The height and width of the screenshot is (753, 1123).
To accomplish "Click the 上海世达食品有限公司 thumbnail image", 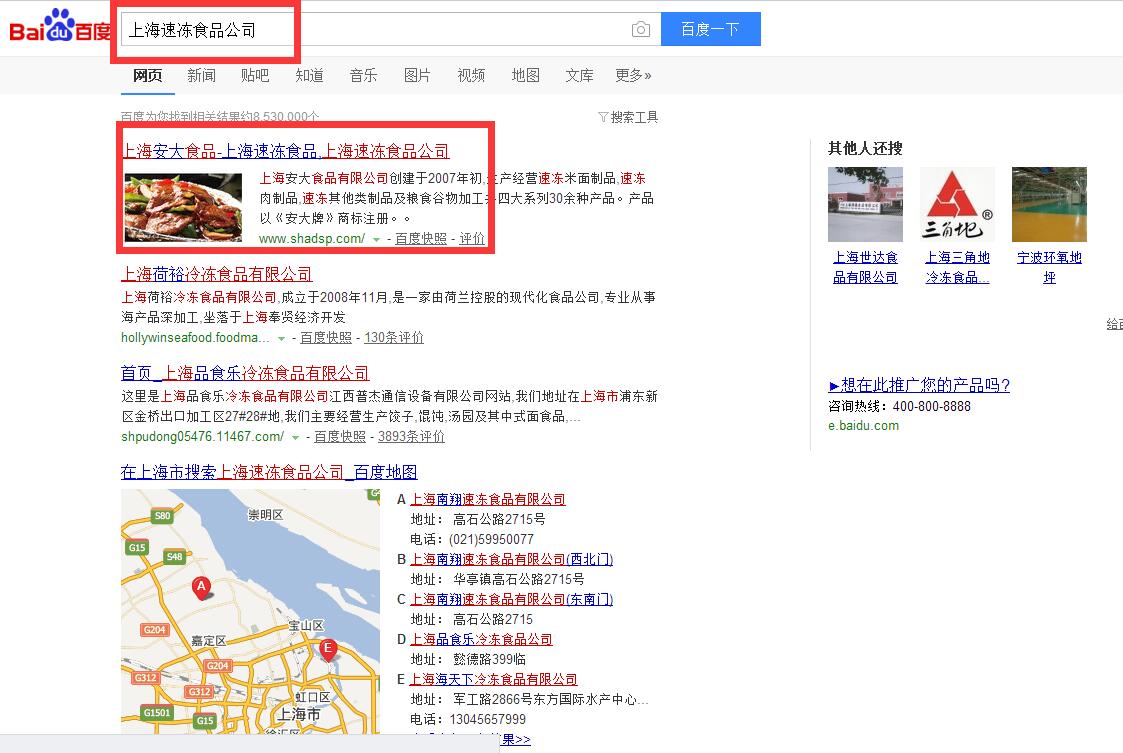I will (865, 204).
